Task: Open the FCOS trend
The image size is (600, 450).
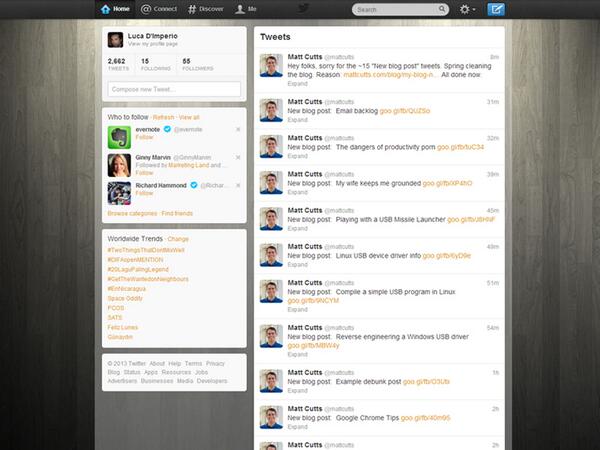Action: [116, 308]
